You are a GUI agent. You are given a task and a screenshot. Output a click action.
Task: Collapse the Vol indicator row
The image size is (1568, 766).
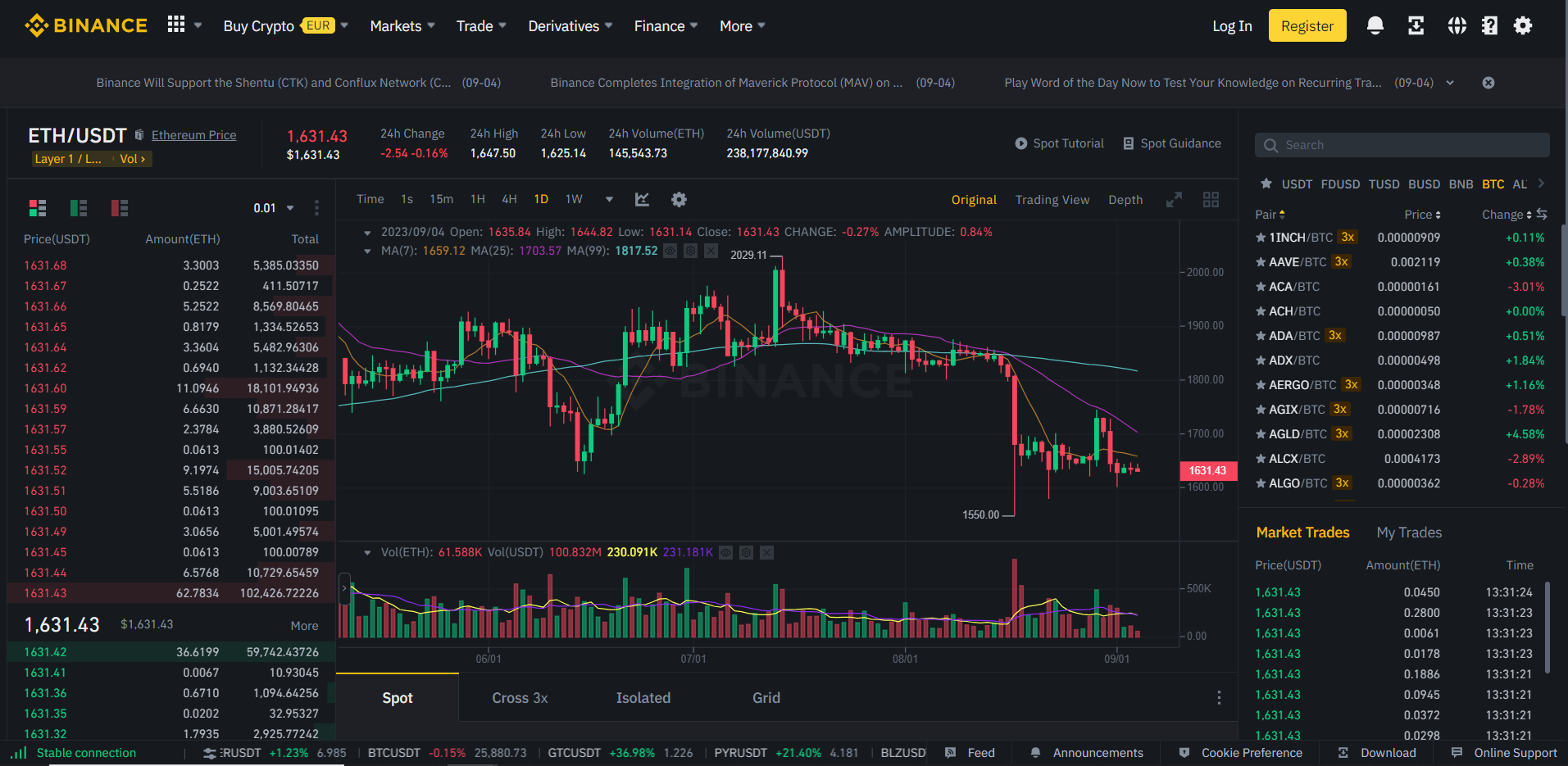[367, 552]
